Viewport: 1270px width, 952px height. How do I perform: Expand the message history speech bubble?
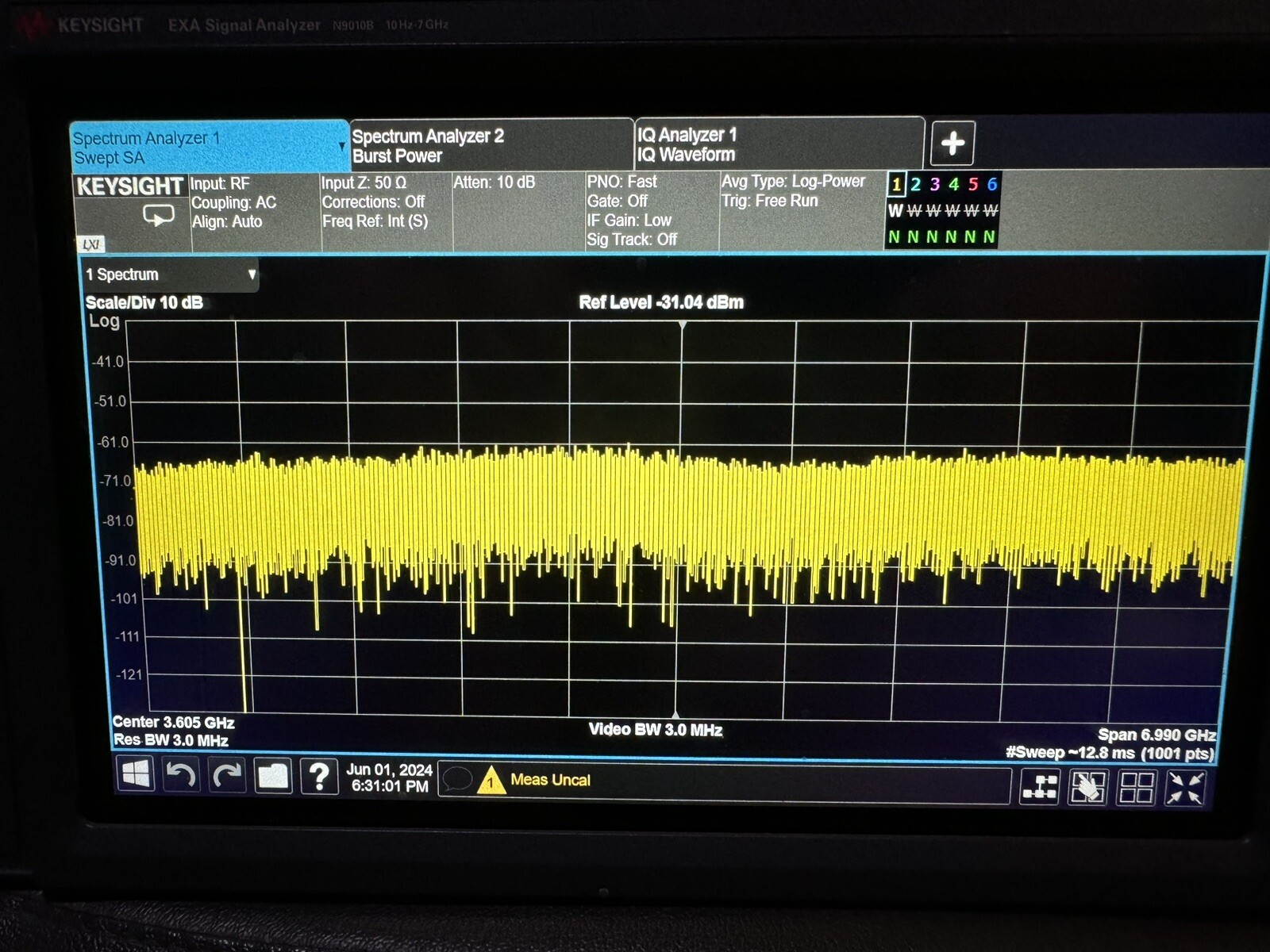[x=458, y=780]
